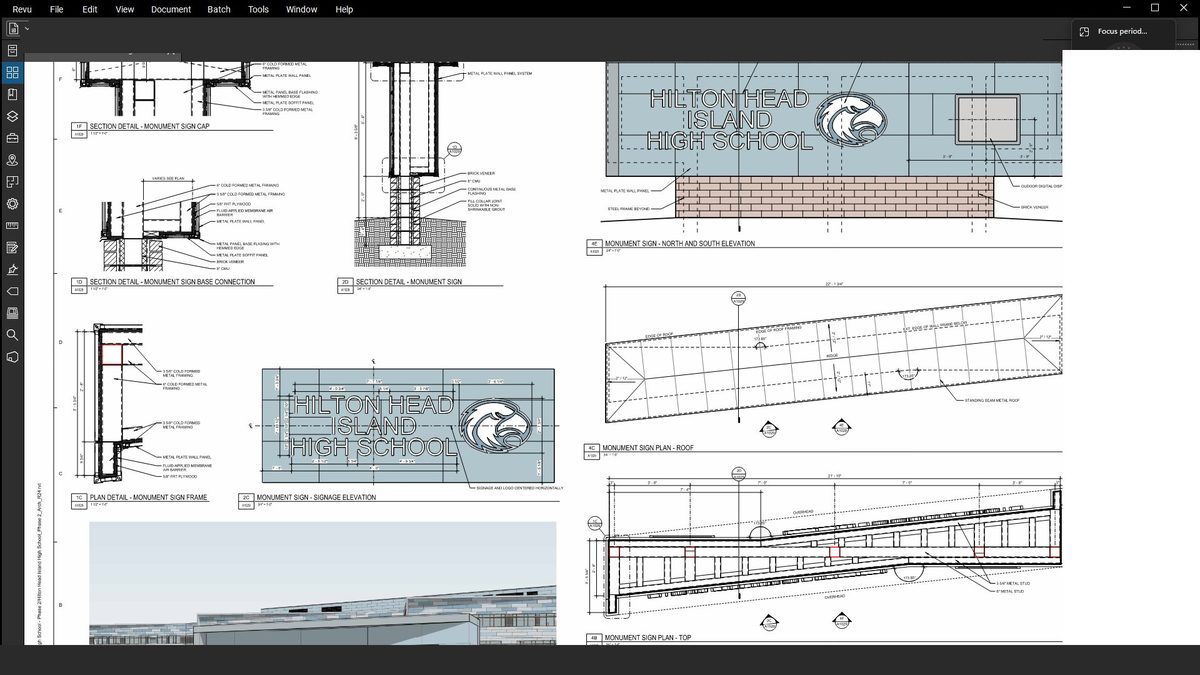Open the Batch menu
1200x675 pixels.
pyautogui.click(x=219, y=9)
